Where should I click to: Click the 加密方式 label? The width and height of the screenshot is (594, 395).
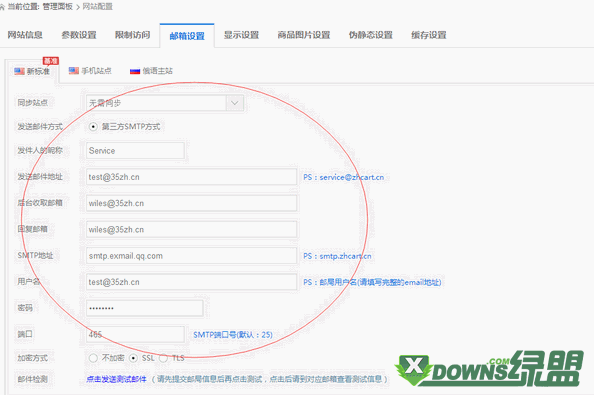[33, 358]
